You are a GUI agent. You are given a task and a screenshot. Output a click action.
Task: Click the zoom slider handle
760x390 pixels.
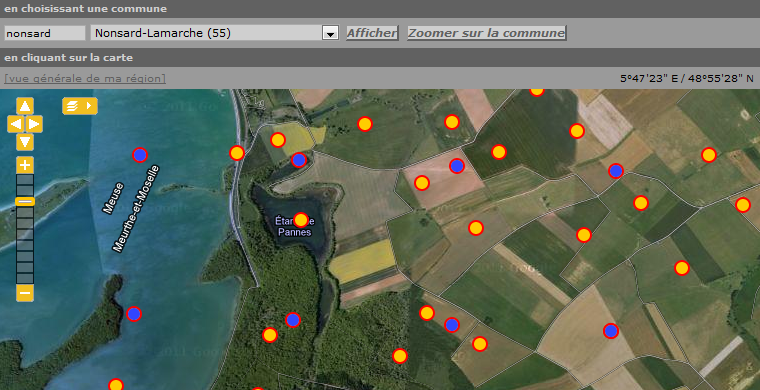click(x=25, y=201)
